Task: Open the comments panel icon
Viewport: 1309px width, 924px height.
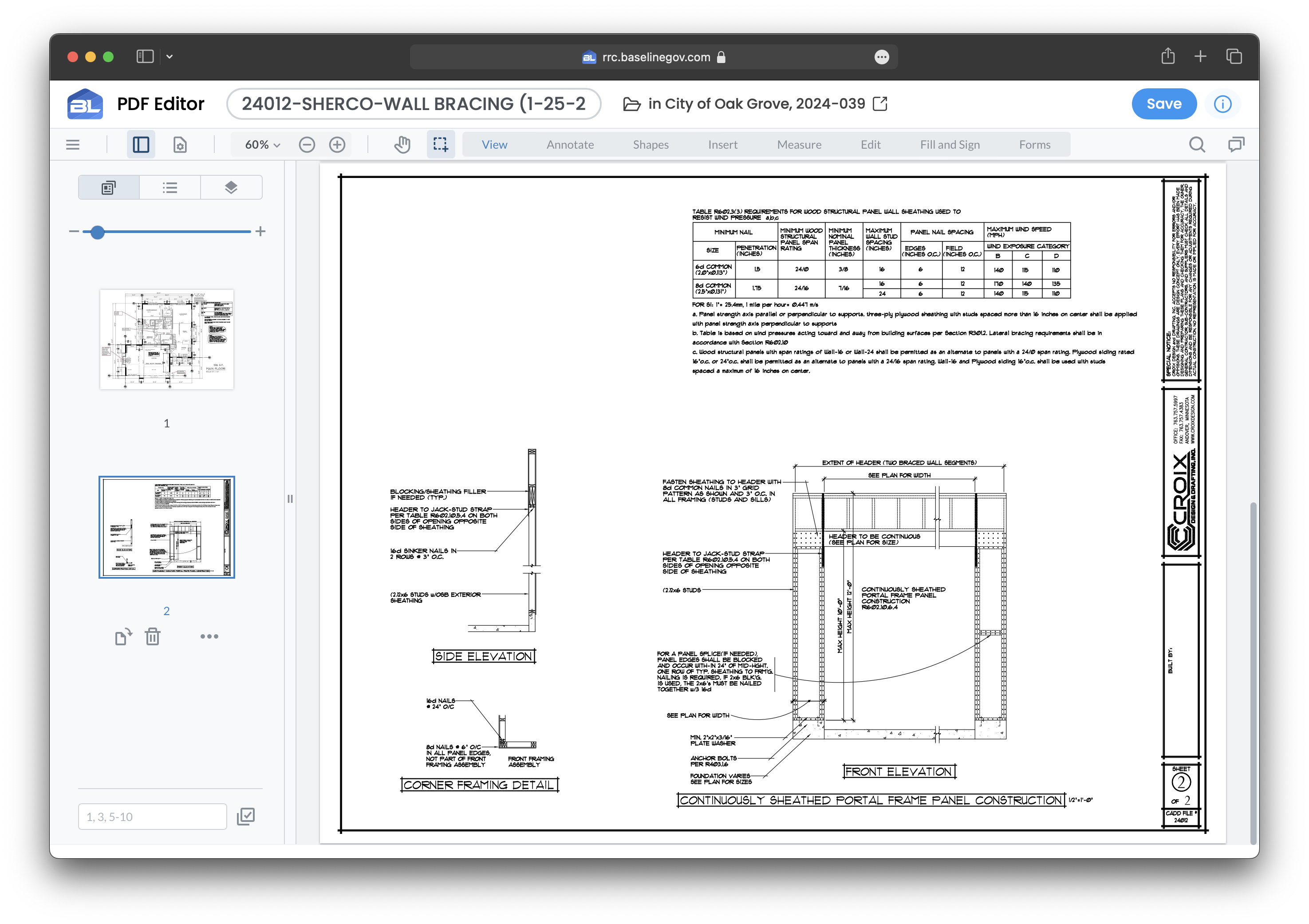Action: tap(1235, 145)
